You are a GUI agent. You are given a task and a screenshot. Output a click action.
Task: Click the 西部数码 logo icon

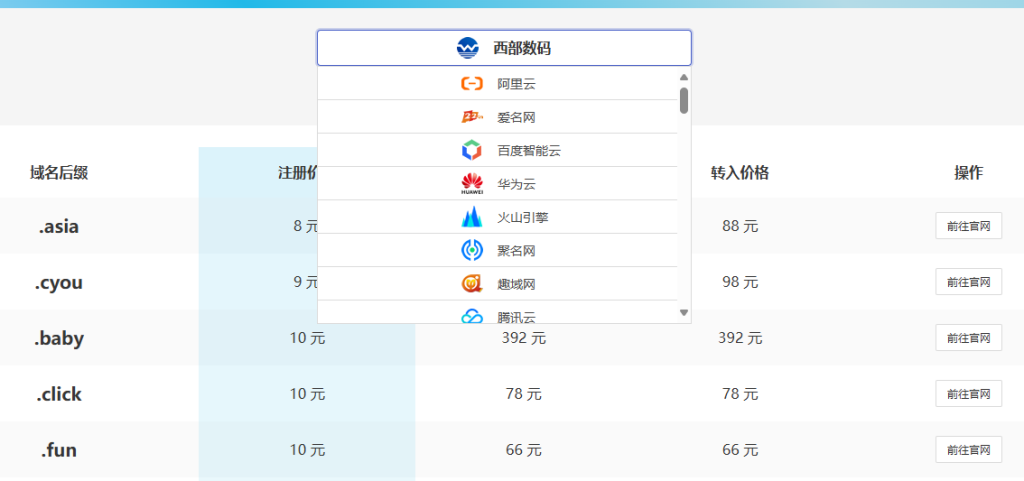468,48
